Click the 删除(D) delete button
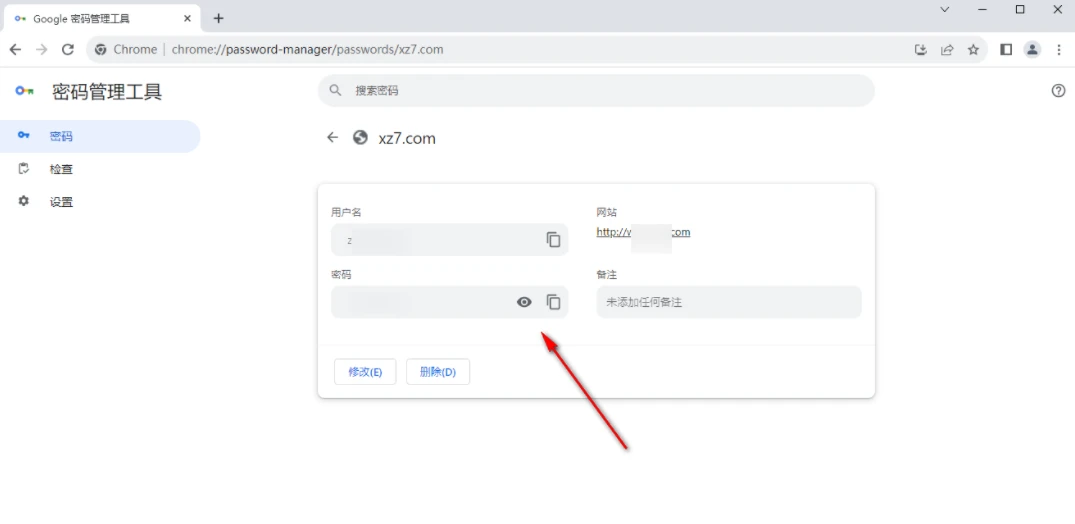Screen dimensions: 1075x524 [437, 372]
